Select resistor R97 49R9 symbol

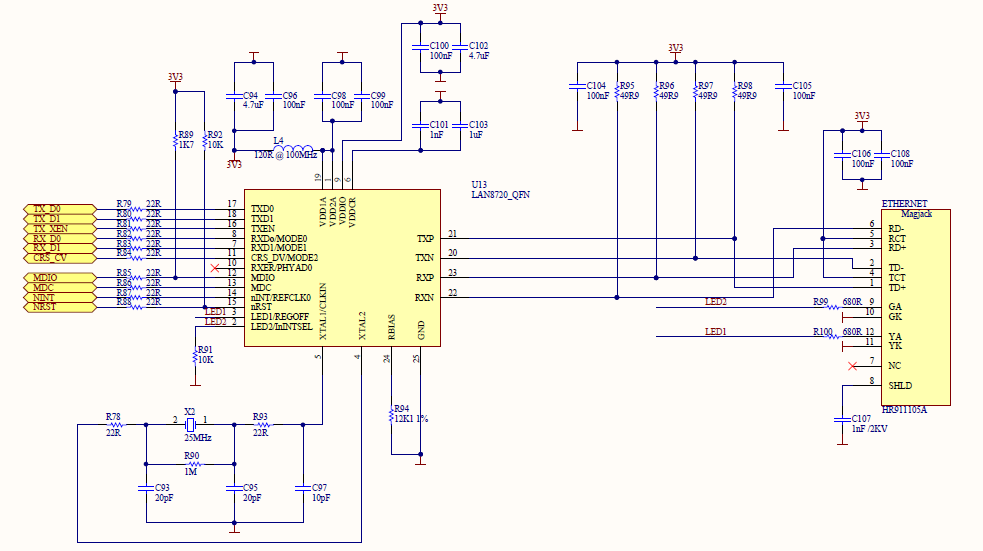pos(695,92)
